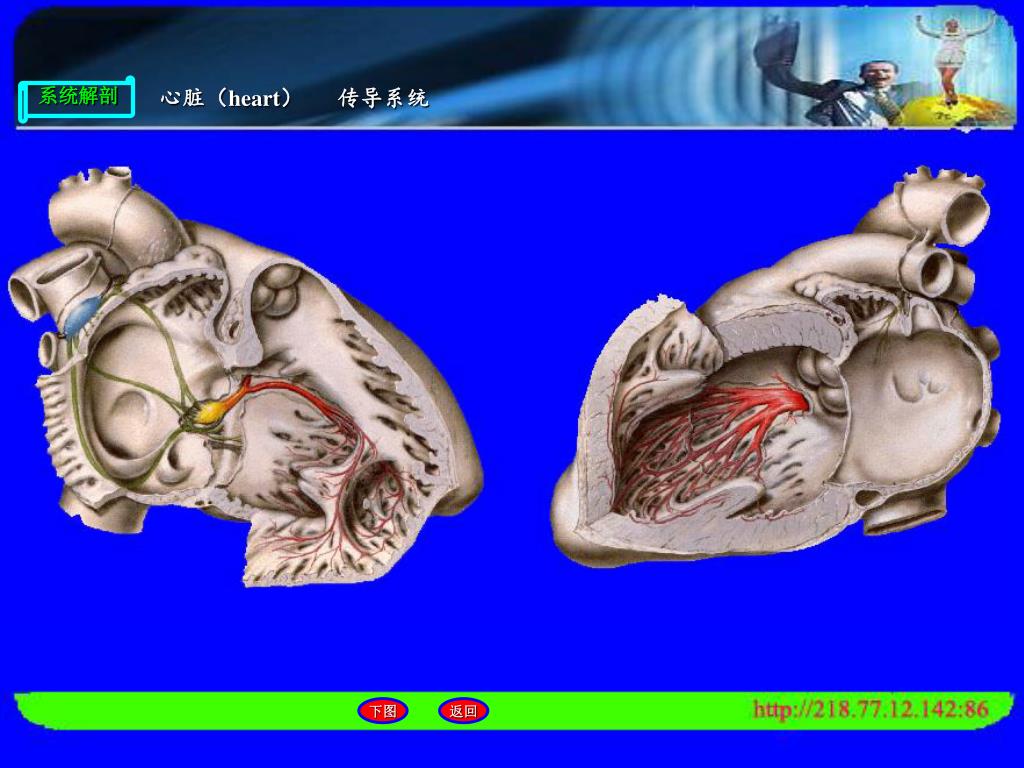1024x768 pixels.
Task: Click the red 下图 button
Action: pyautogui.click(x=383, y=711)
